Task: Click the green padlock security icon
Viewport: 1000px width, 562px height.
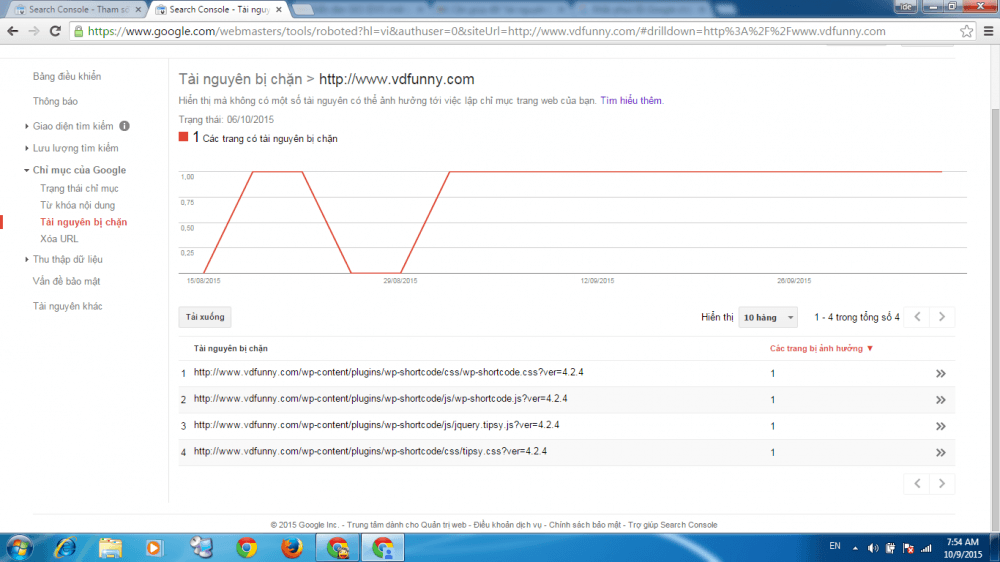Action: [78, 31]
